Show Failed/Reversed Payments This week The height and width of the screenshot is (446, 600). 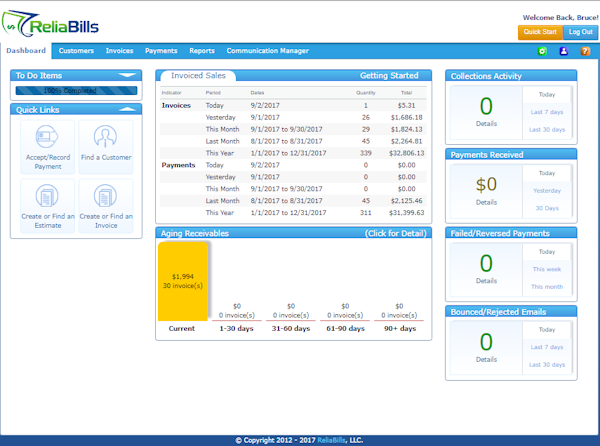(547, 269)
